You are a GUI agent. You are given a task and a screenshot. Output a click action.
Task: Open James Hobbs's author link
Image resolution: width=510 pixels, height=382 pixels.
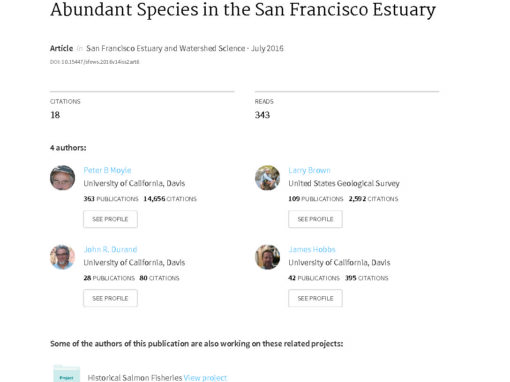click(312, 249)
